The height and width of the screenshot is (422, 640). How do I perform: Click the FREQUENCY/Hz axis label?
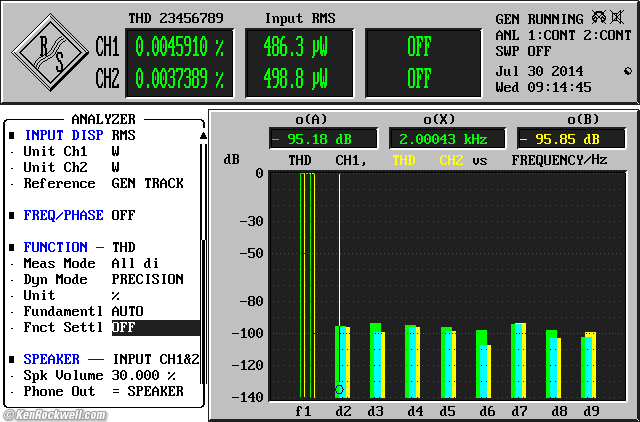click(x=559, y=160)
